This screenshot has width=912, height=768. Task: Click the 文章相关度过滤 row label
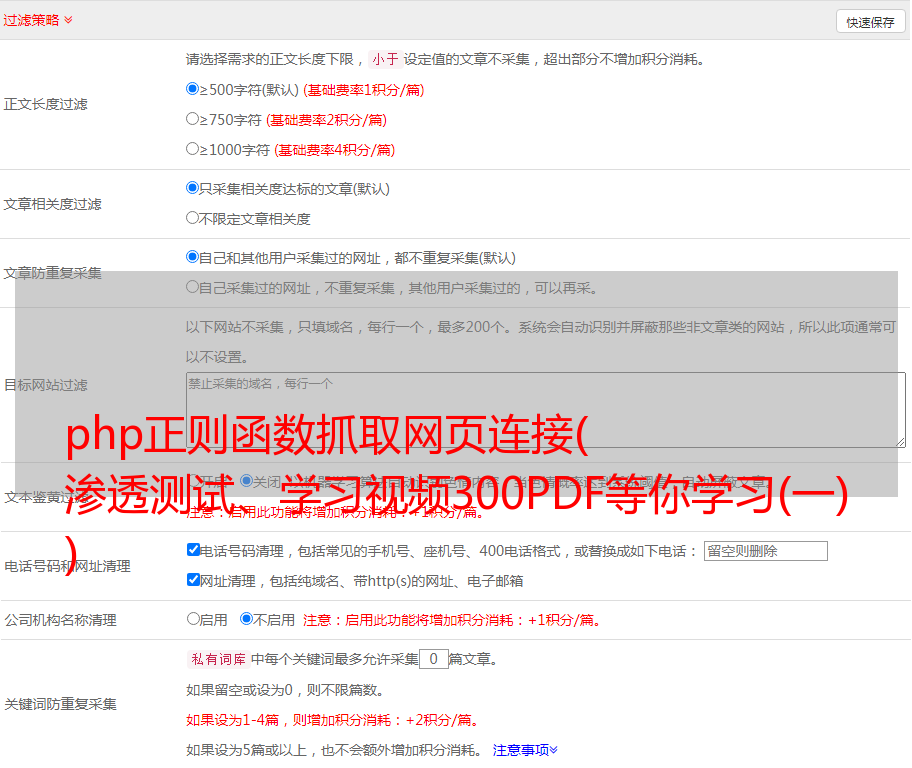pyautogui.click(x=53, y=204)
